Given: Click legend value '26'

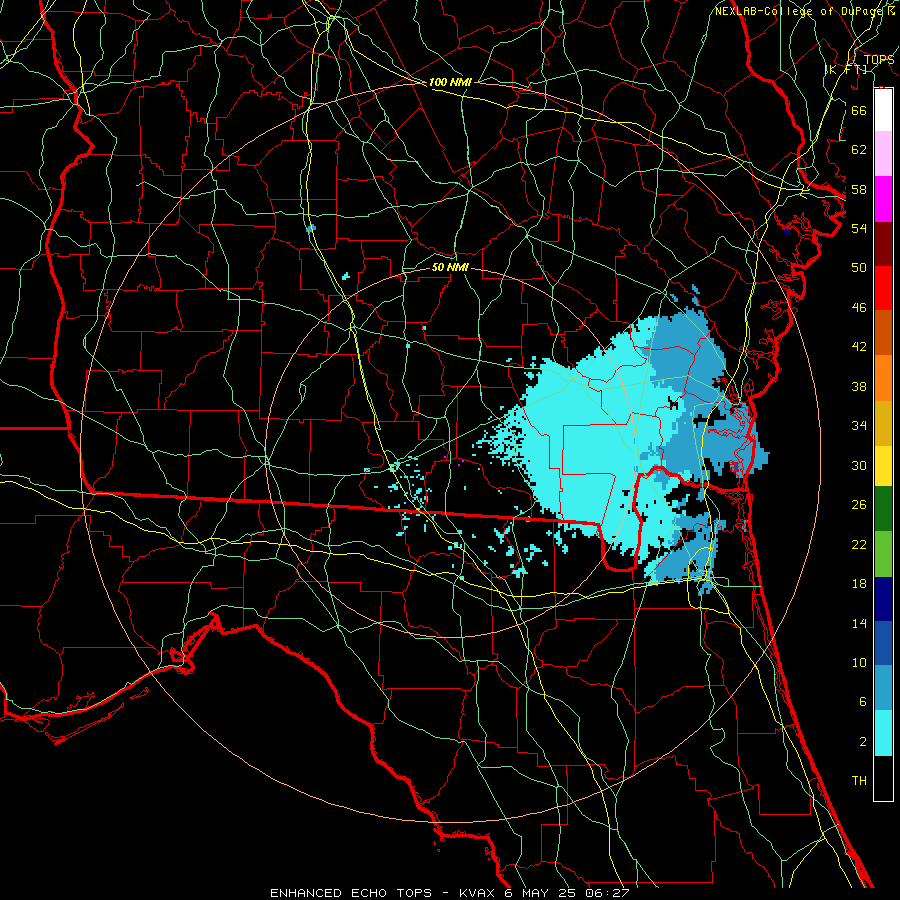Looking at the screenshot, I should (x=859, y=505).
